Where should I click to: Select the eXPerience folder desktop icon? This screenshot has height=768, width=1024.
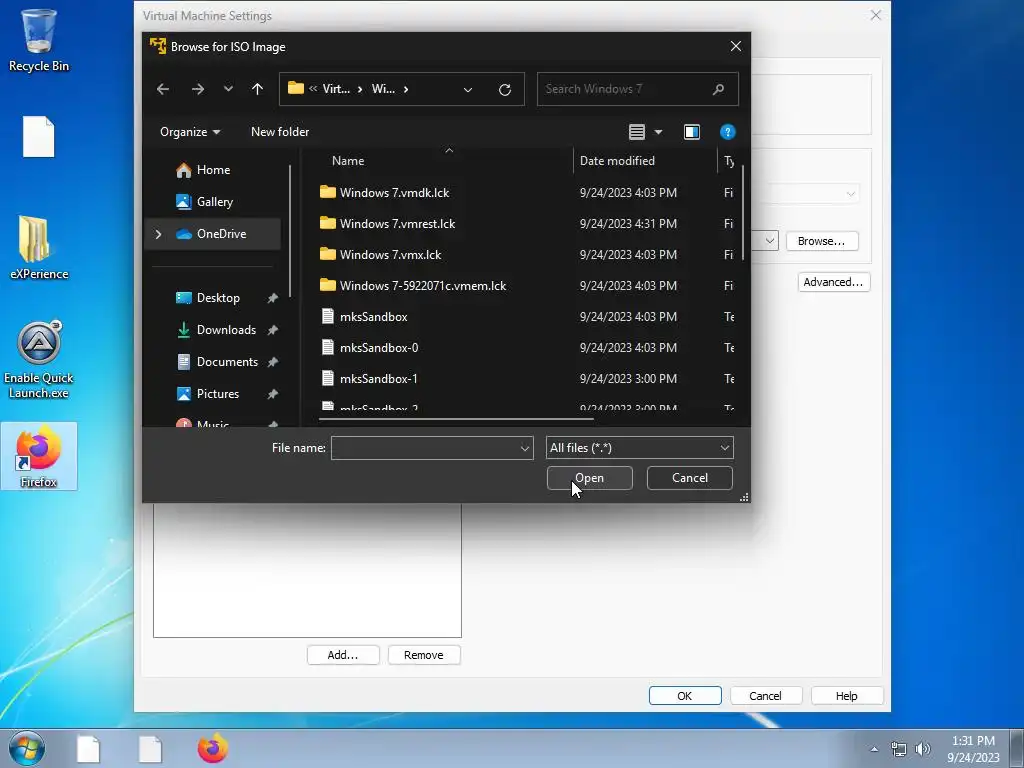tap(39, 248)
